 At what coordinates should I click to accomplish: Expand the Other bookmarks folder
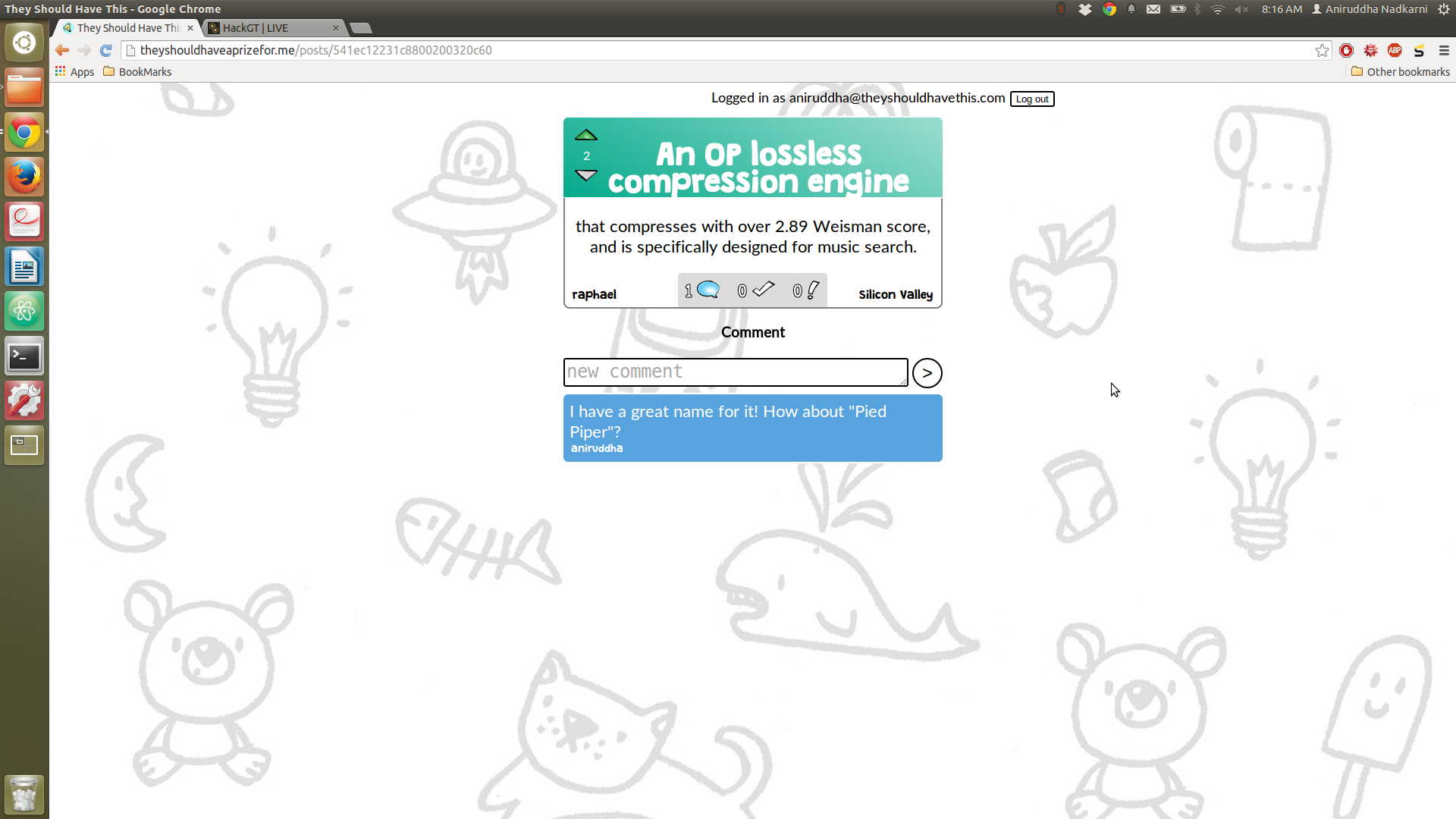coord(1400,72)
